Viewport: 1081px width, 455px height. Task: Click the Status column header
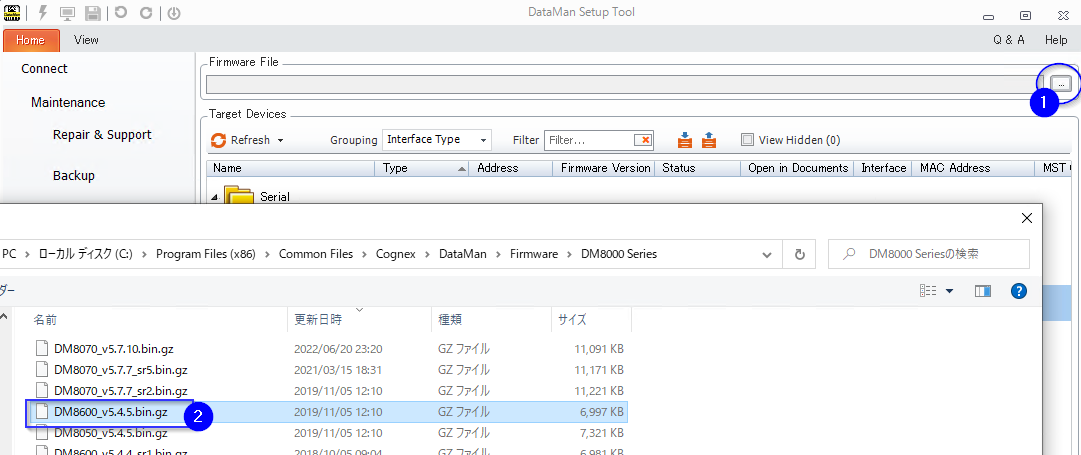(x=696, y=168)
